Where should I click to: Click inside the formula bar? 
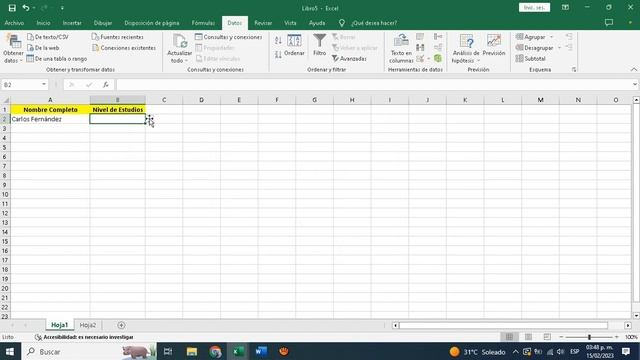pos(373,85)
